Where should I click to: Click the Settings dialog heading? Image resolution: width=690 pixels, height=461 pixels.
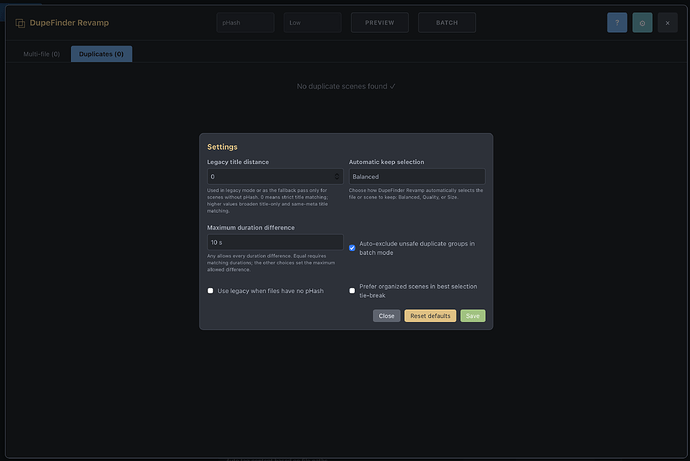point(222,147)
